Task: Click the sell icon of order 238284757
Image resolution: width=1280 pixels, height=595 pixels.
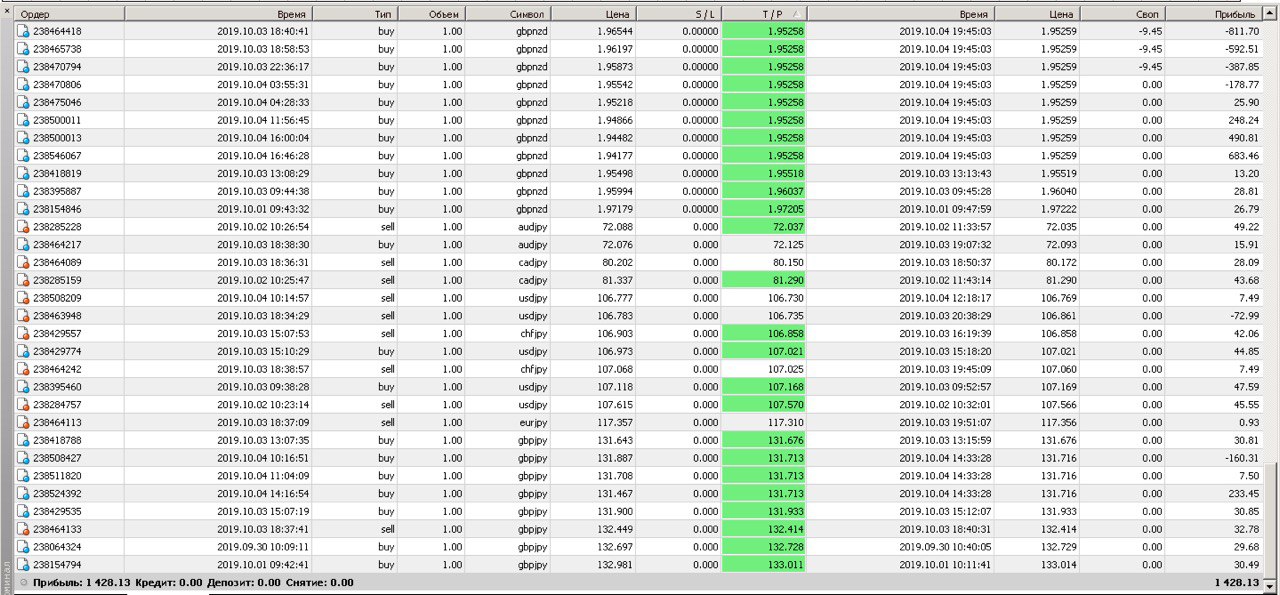Action: (x=23, y=405)
